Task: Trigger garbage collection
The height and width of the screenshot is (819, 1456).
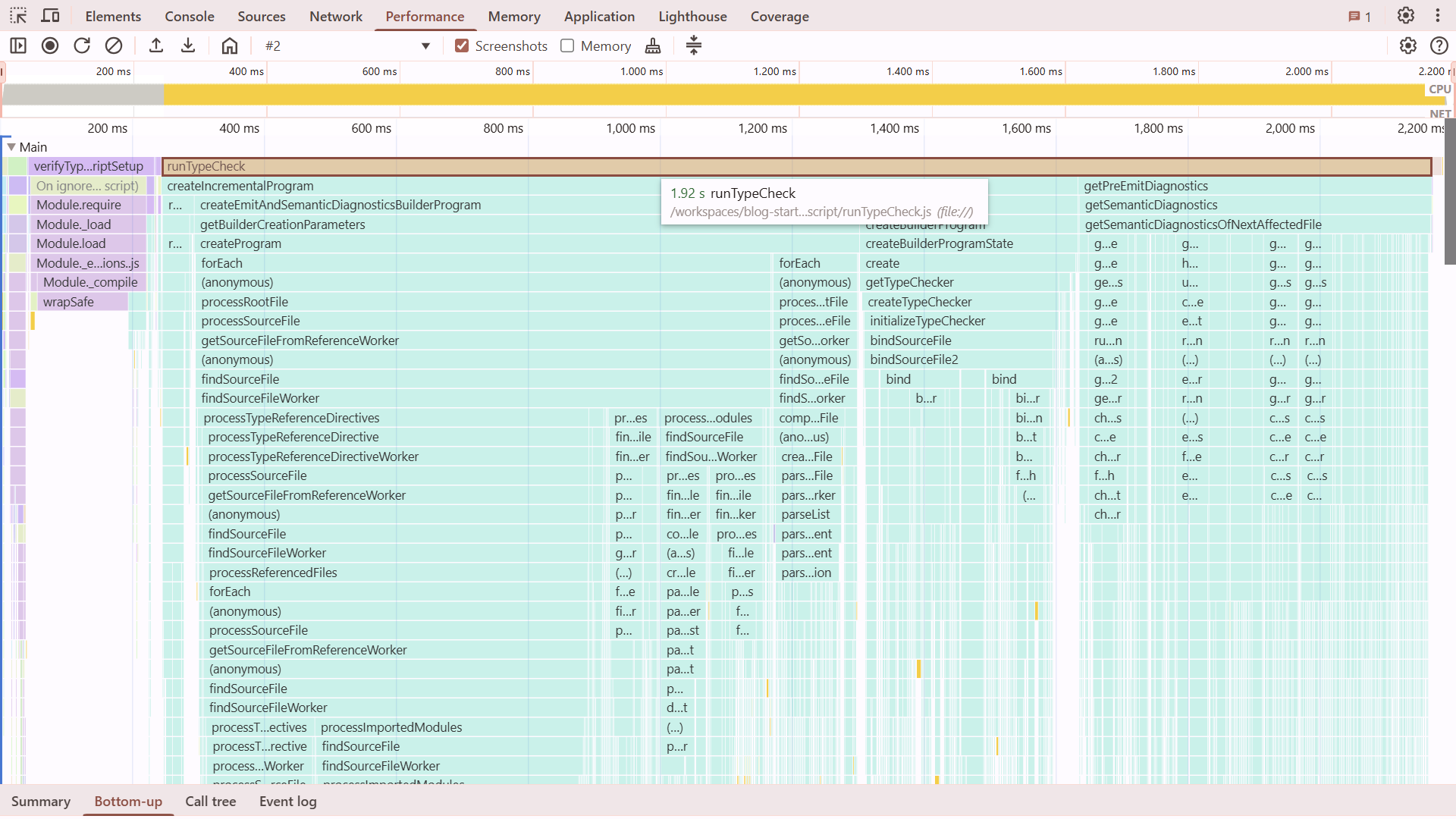Action: [653, 45]
